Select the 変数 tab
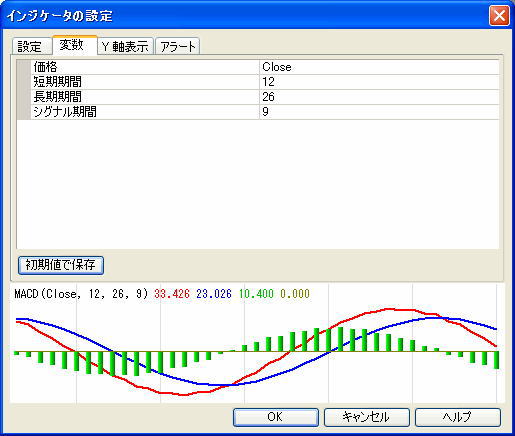This screenshot has width=515, height=436. tap(75, 45)
